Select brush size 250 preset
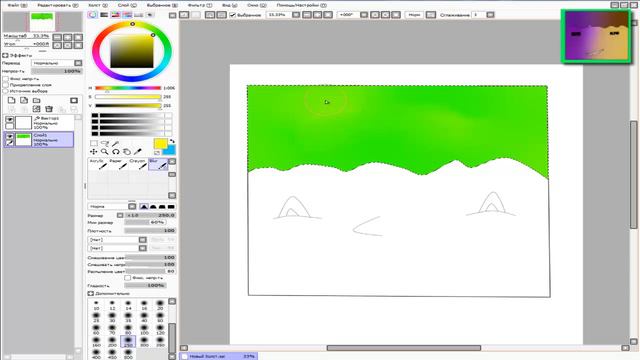This screenshot has width=640, height=360. coord(128,342)
